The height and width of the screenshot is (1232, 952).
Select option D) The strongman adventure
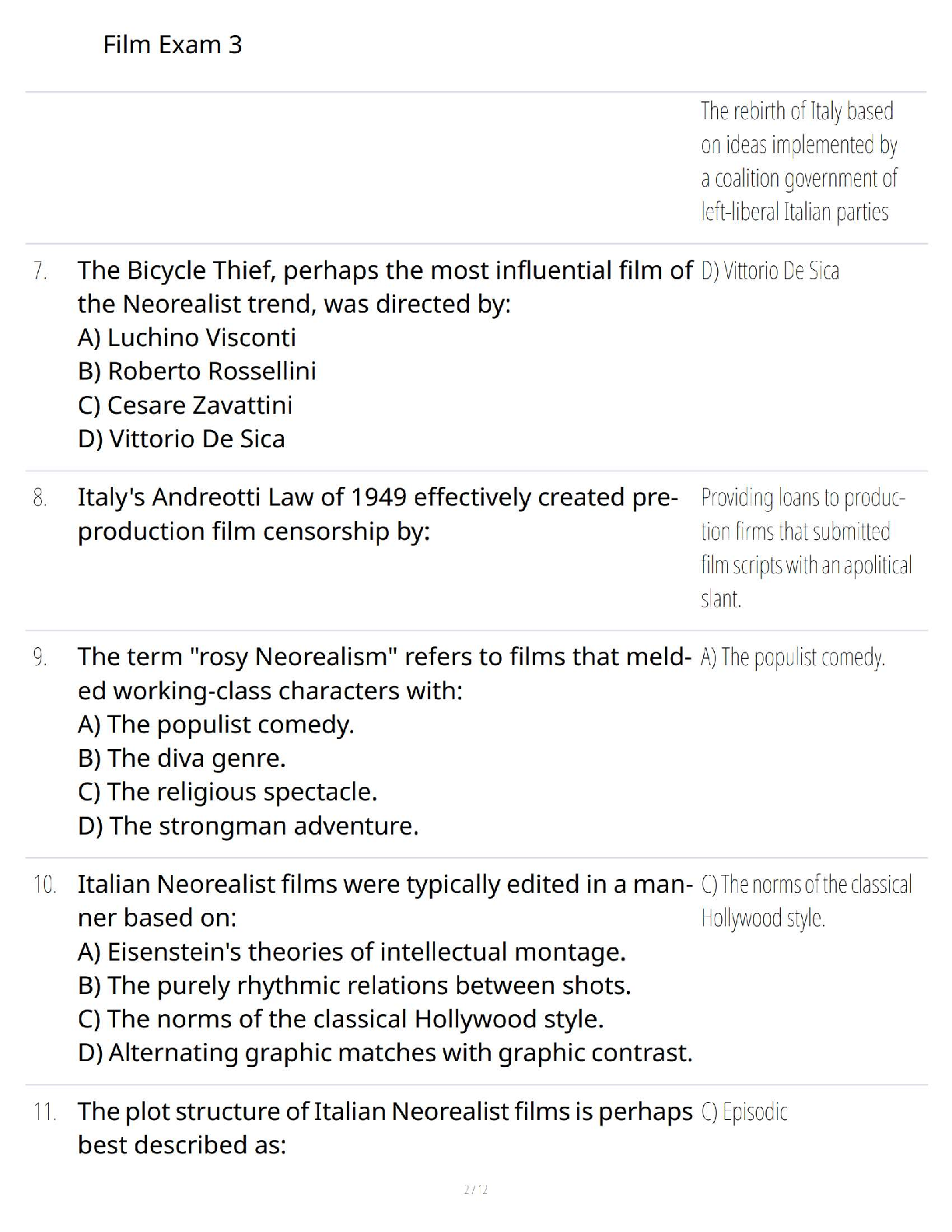pos(248,826)
